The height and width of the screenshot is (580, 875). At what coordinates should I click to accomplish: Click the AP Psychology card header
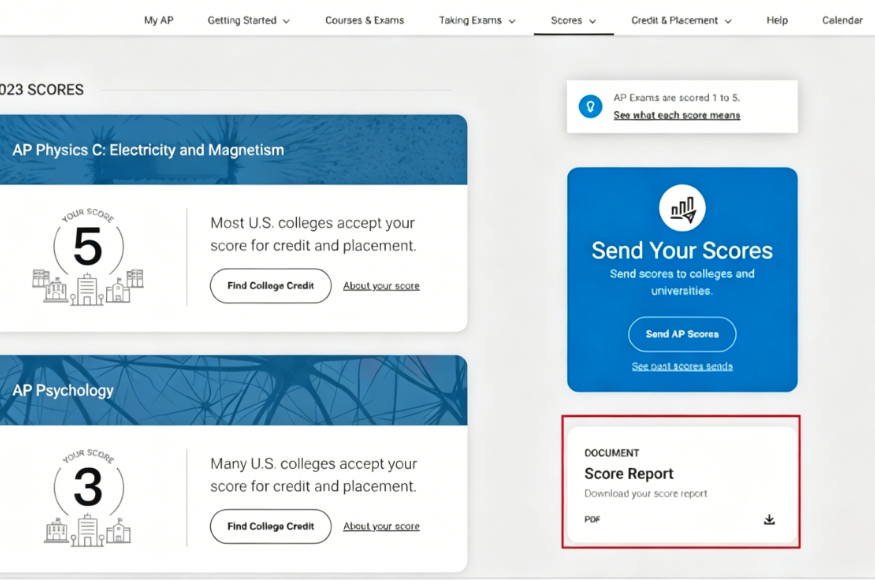pyautogui.click(x=233, y=390)
